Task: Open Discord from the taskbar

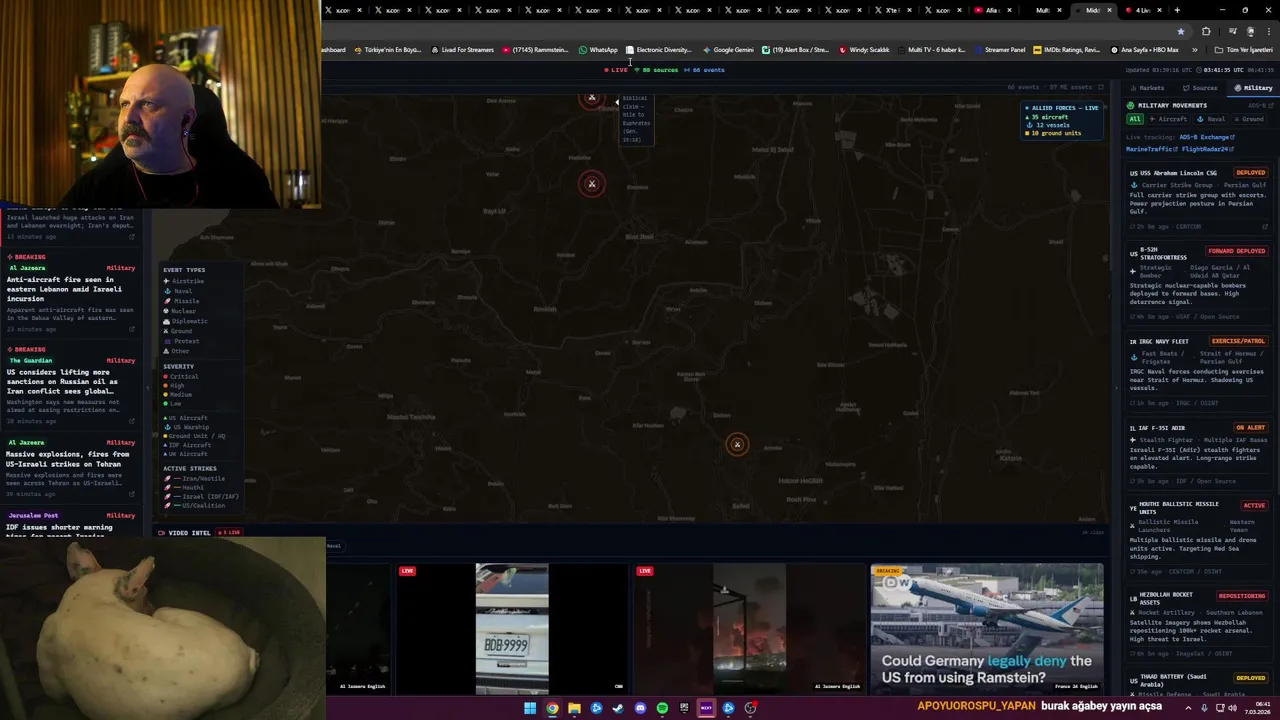Action: 640,708
